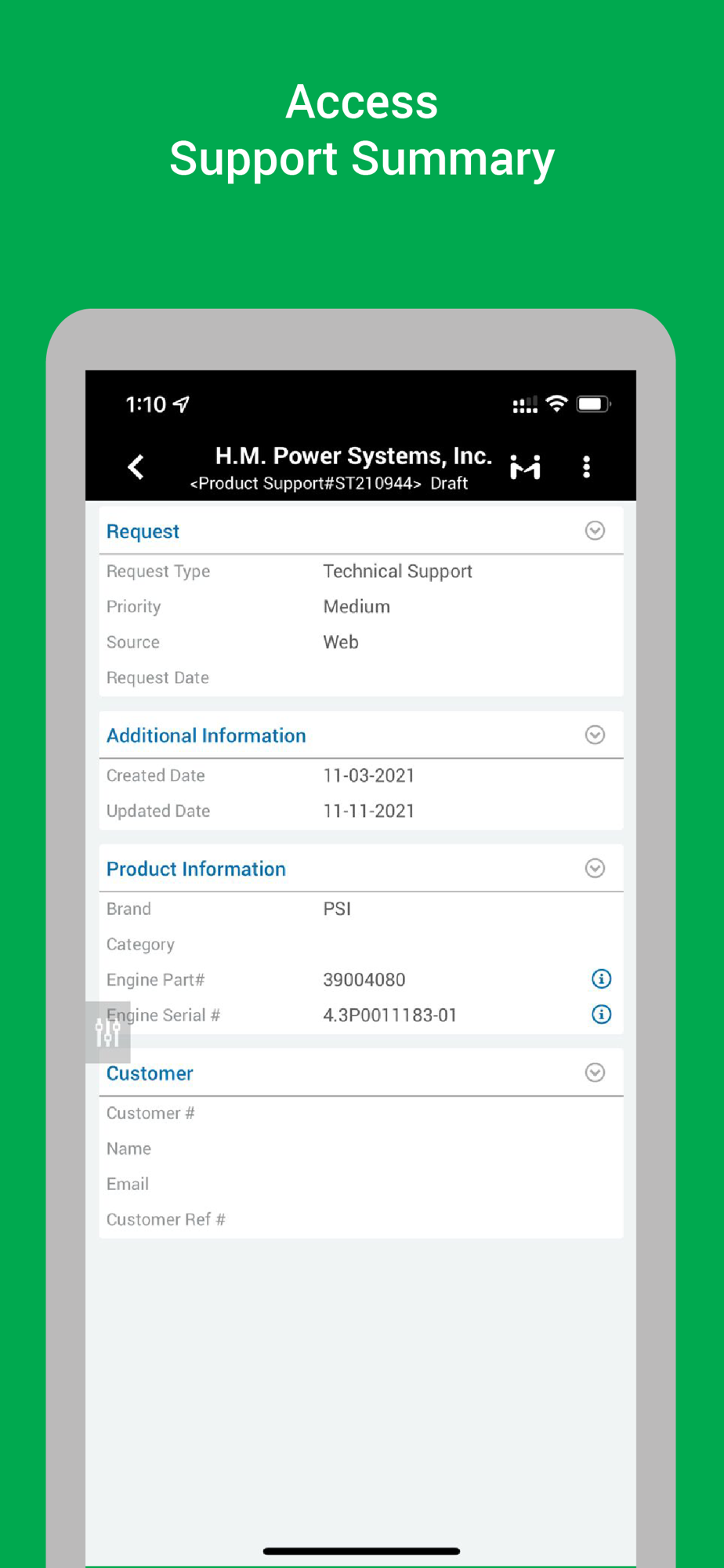Tap the Priority label
The height and width of the screenshot is (1568, 724).
click(133, 607)
